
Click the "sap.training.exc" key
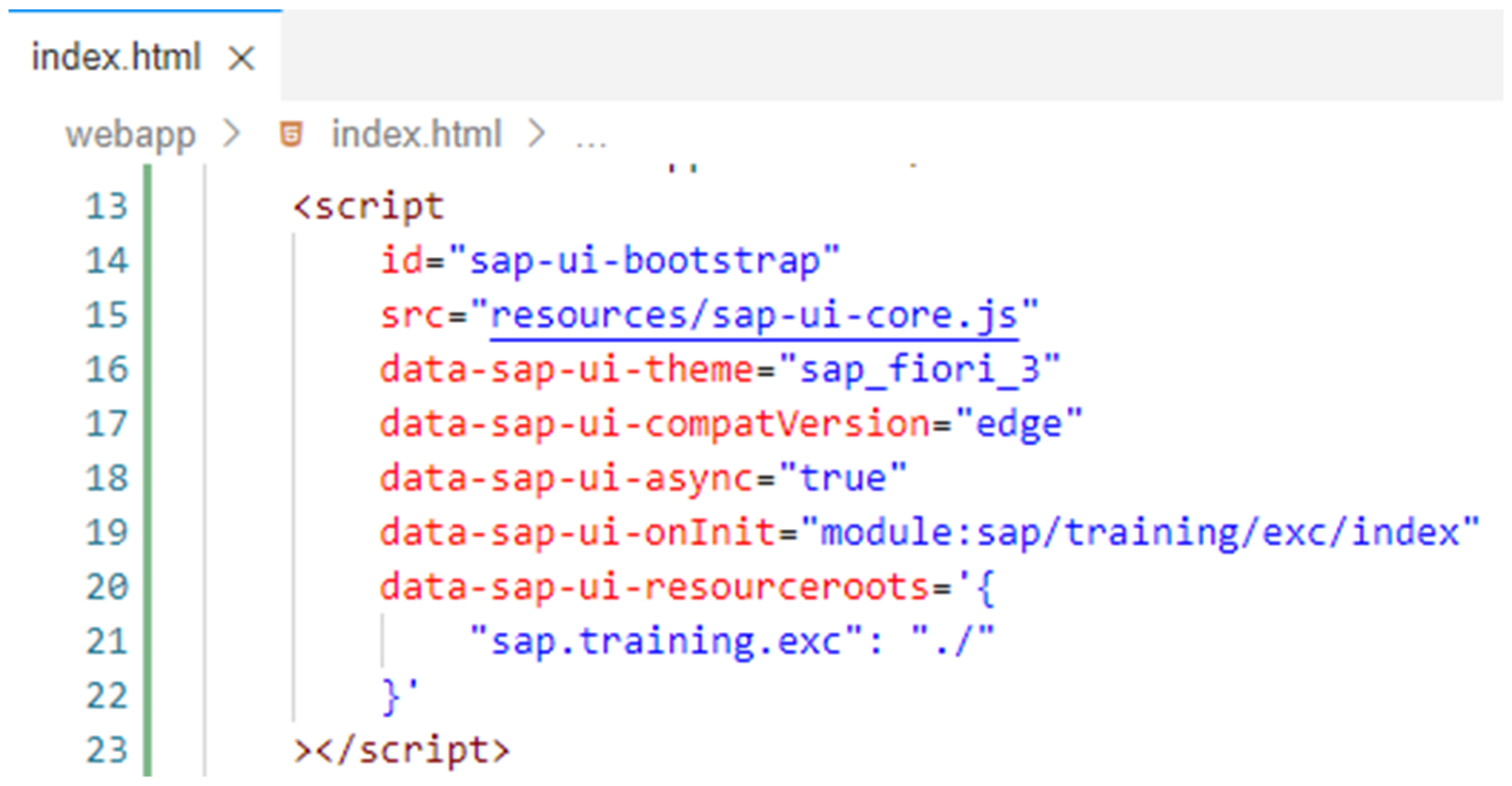pos(666,641)
